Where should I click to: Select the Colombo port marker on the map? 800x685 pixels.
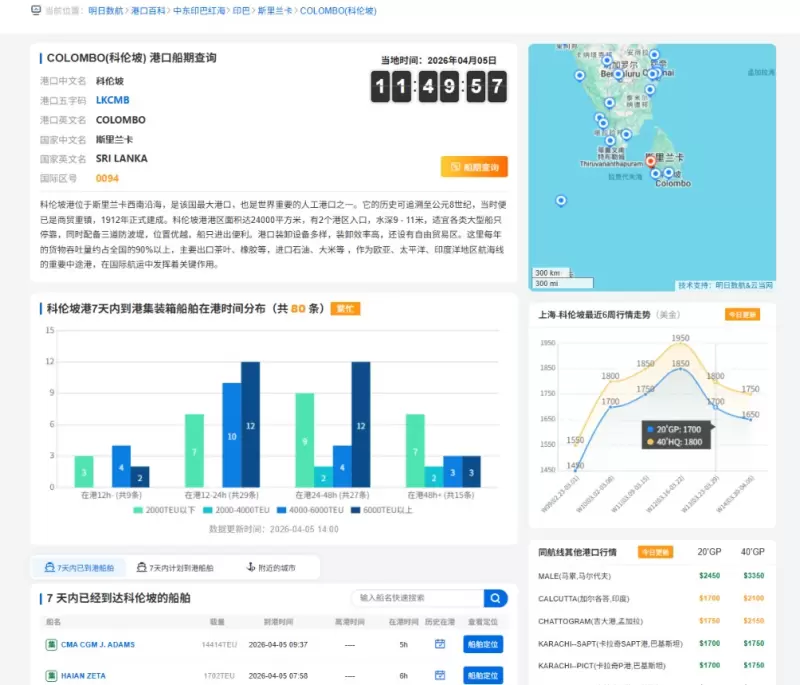[x=651, y=162]
